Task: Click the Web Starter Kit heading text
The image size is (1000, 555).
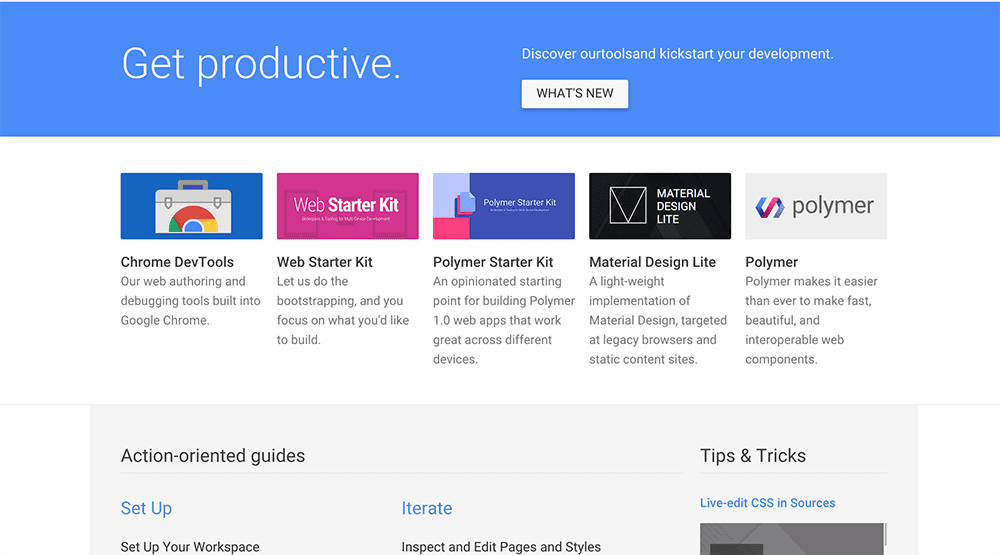Action: 324,262
